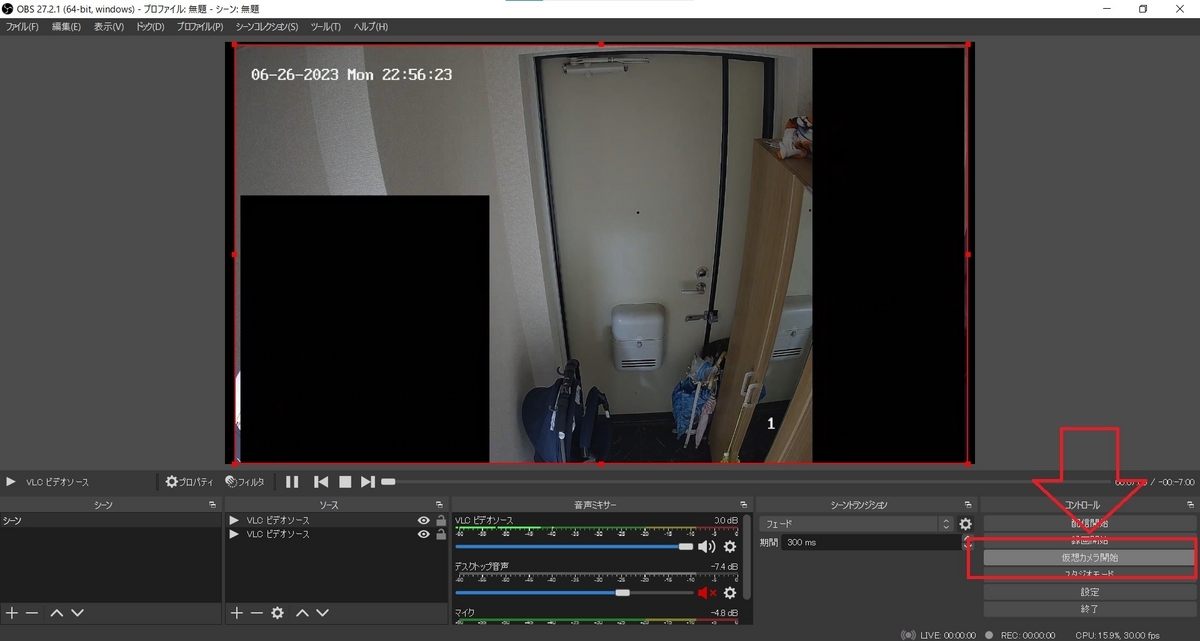Pause the VLC media playback
Viewport: 1200px width, 641px height.
click(292, 482)
